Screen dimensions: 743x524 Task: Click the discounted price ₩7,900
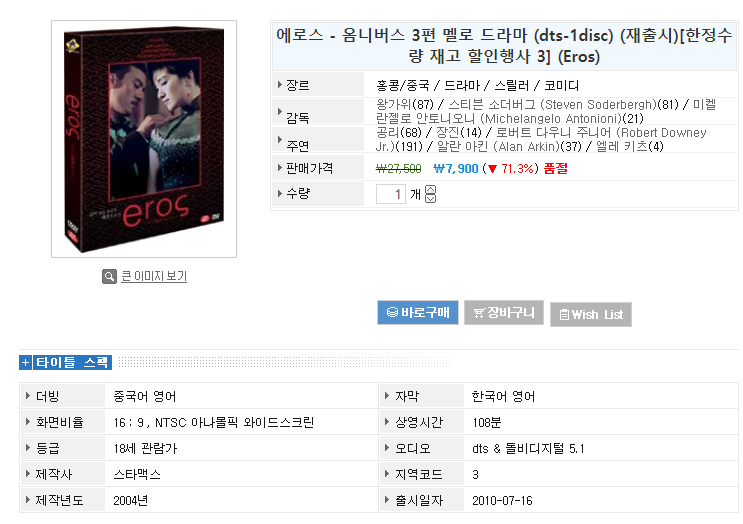[456, 169]
